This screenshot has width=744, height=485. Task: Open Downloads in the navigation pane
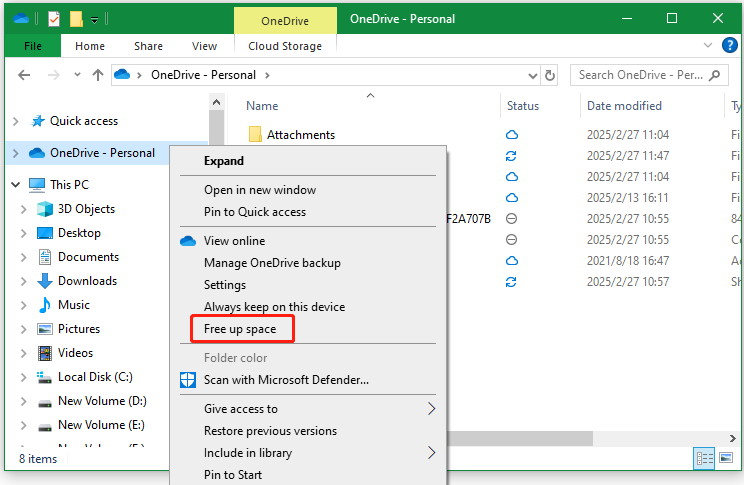(87, 281)
